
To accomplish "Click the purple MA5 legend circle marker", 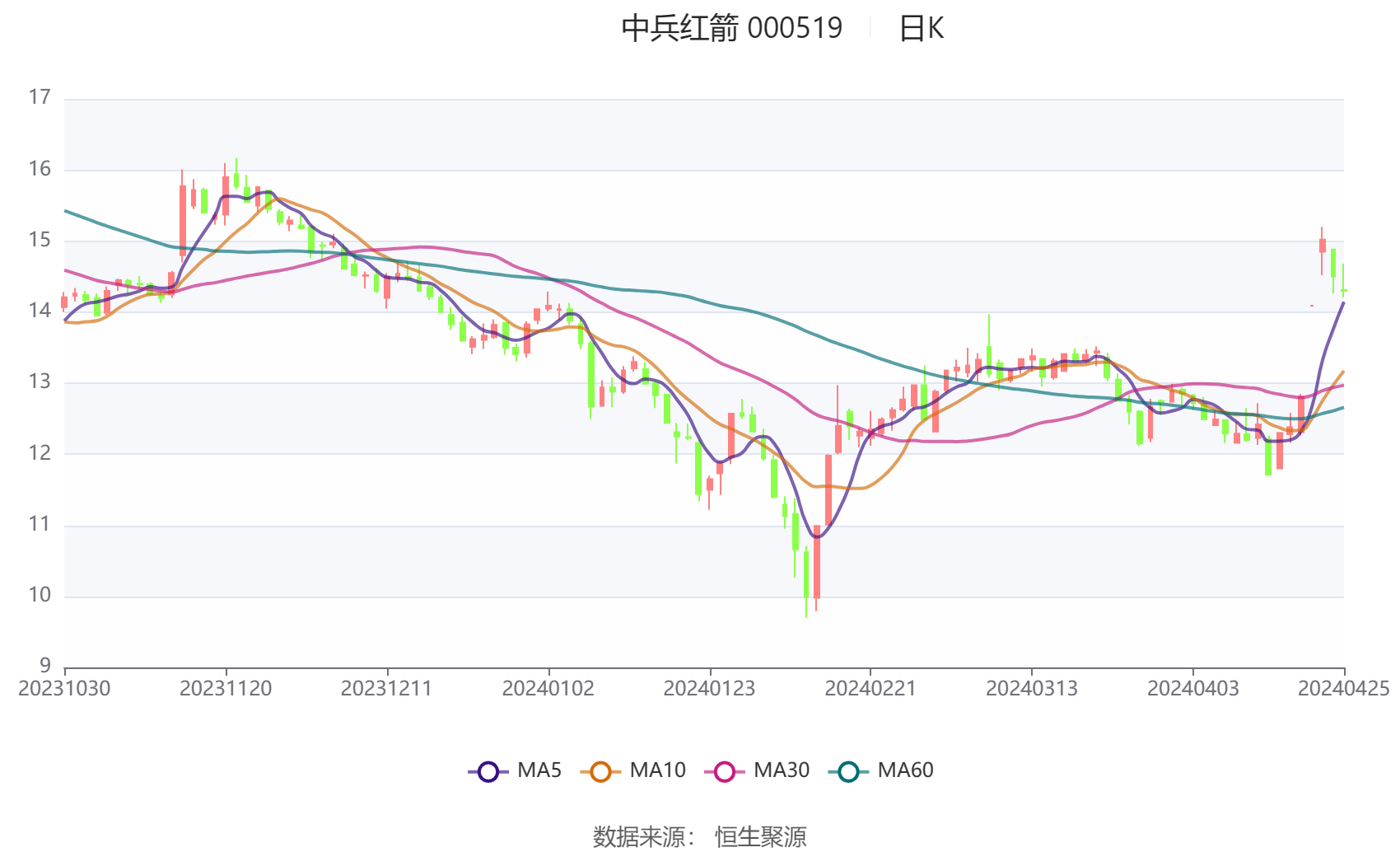I will pos(488,771).
